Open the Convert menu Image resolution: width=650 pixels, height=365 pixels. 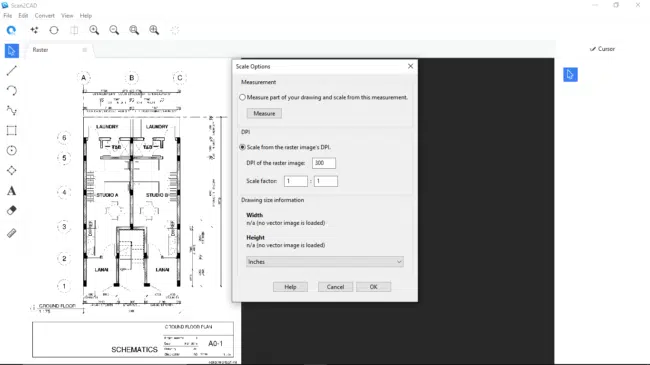click(x=44, y=16)
